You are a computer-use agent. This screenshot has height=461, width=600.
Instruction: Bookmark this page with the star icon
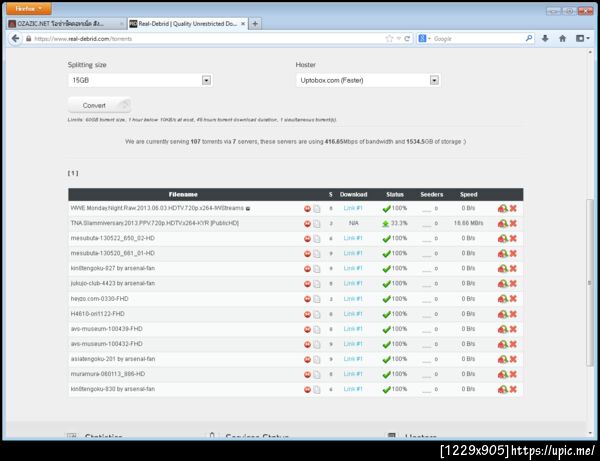coord(389,39)
